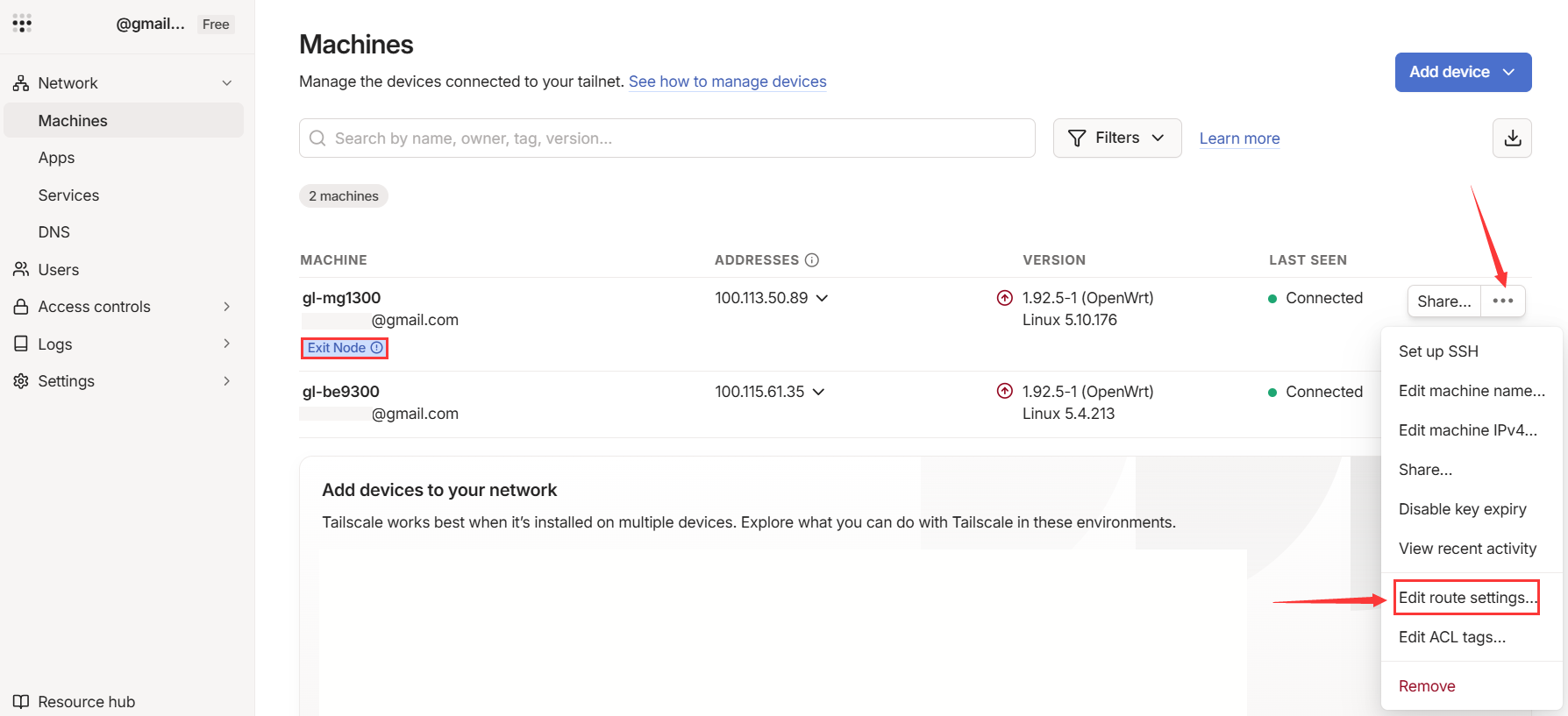The height and width of the screenshot is (716, 1568).
Task: Expand the Access controls chevron
Action: click(227, 307)
